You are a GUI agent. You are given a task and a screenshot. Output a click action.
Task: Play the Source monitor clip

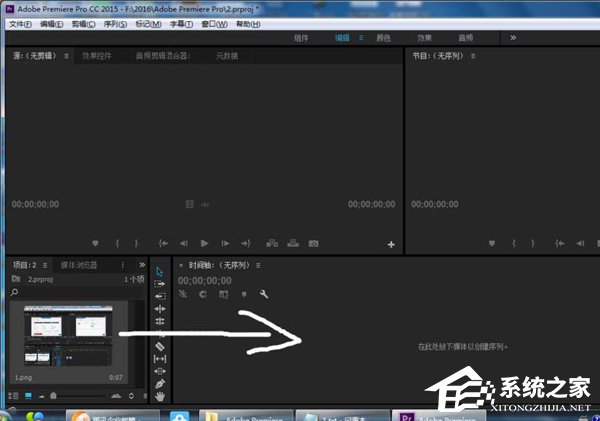[x=204, y=243]
